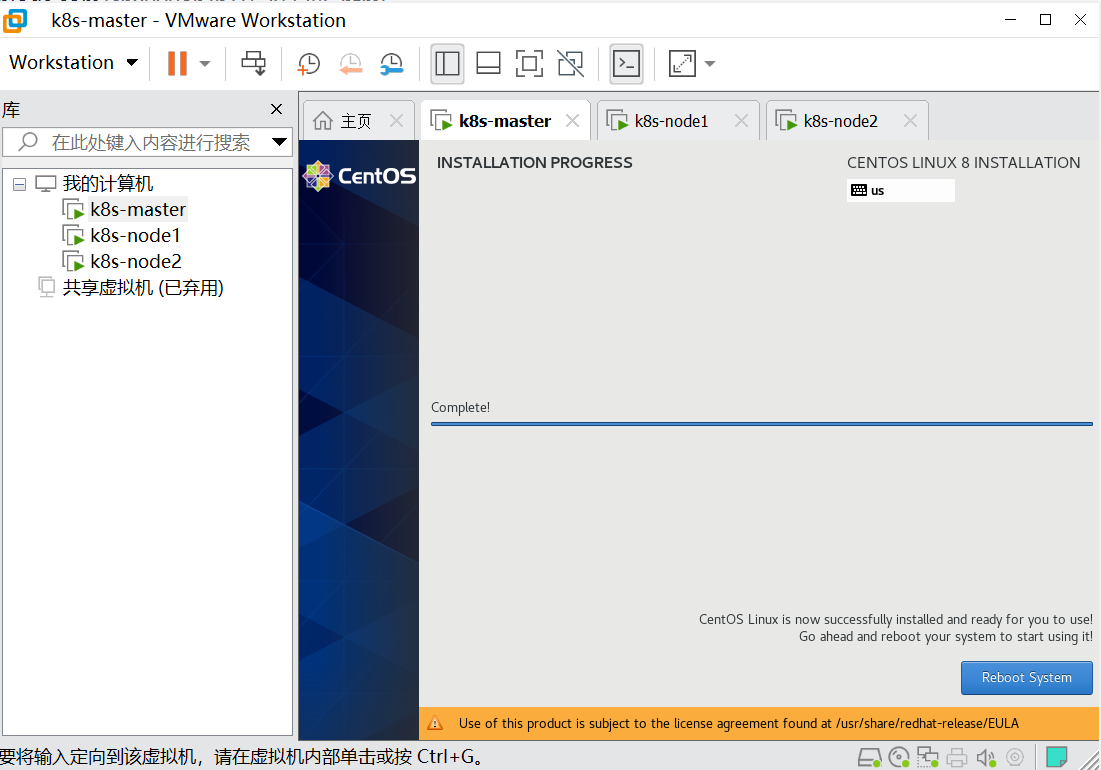
Task: Click the installation progress bar
Action: [x=762, y=424]
